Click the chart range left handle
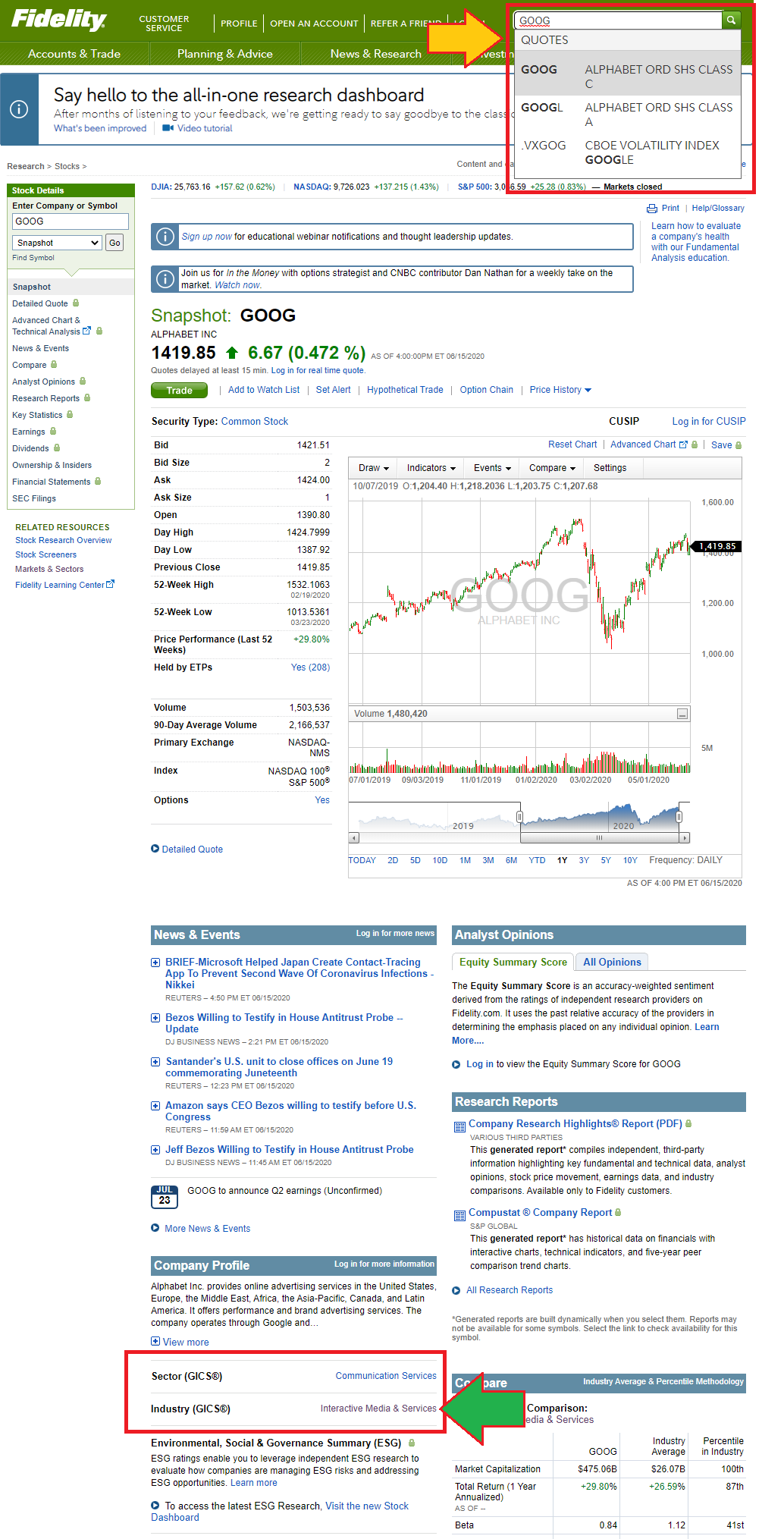Viewport: 784px width, 1539px height. coord(519,817)
